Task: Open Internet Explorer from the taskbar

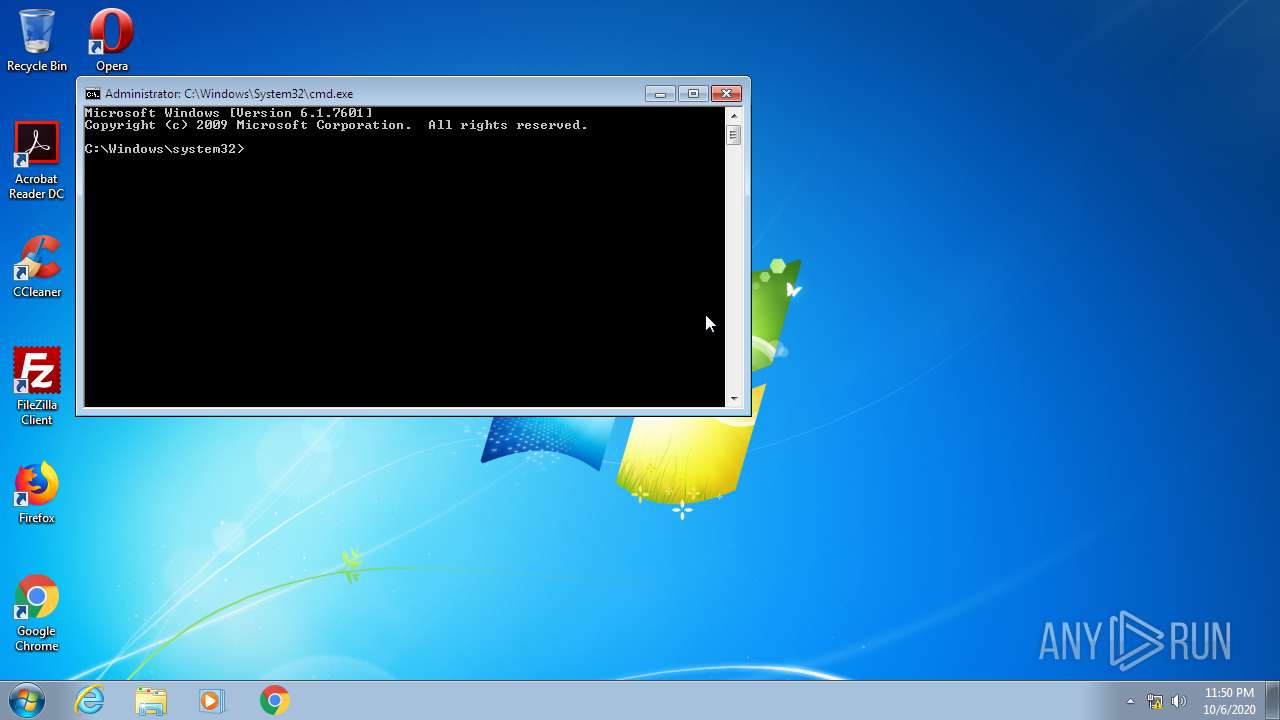Action: point(90,700)
